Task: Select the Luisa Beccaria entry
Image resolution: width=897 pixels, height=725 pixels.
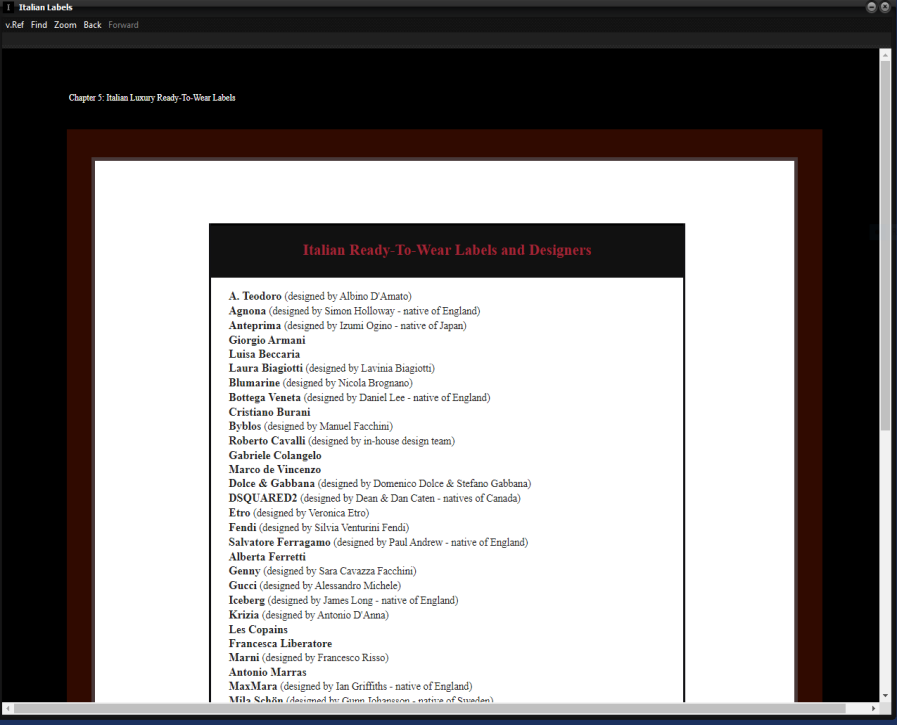Action: pyautogui.click(x=264, y=354)
